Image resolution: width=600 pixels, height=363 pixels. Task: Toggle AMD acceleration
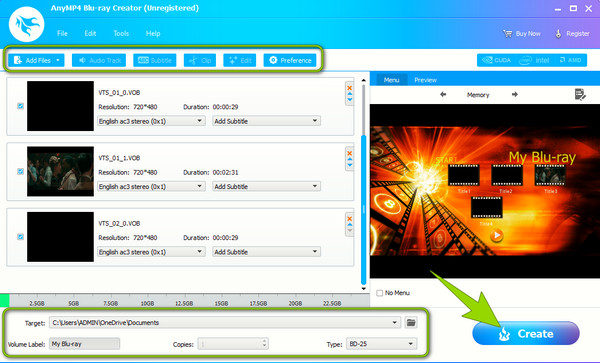click(570, 60)
